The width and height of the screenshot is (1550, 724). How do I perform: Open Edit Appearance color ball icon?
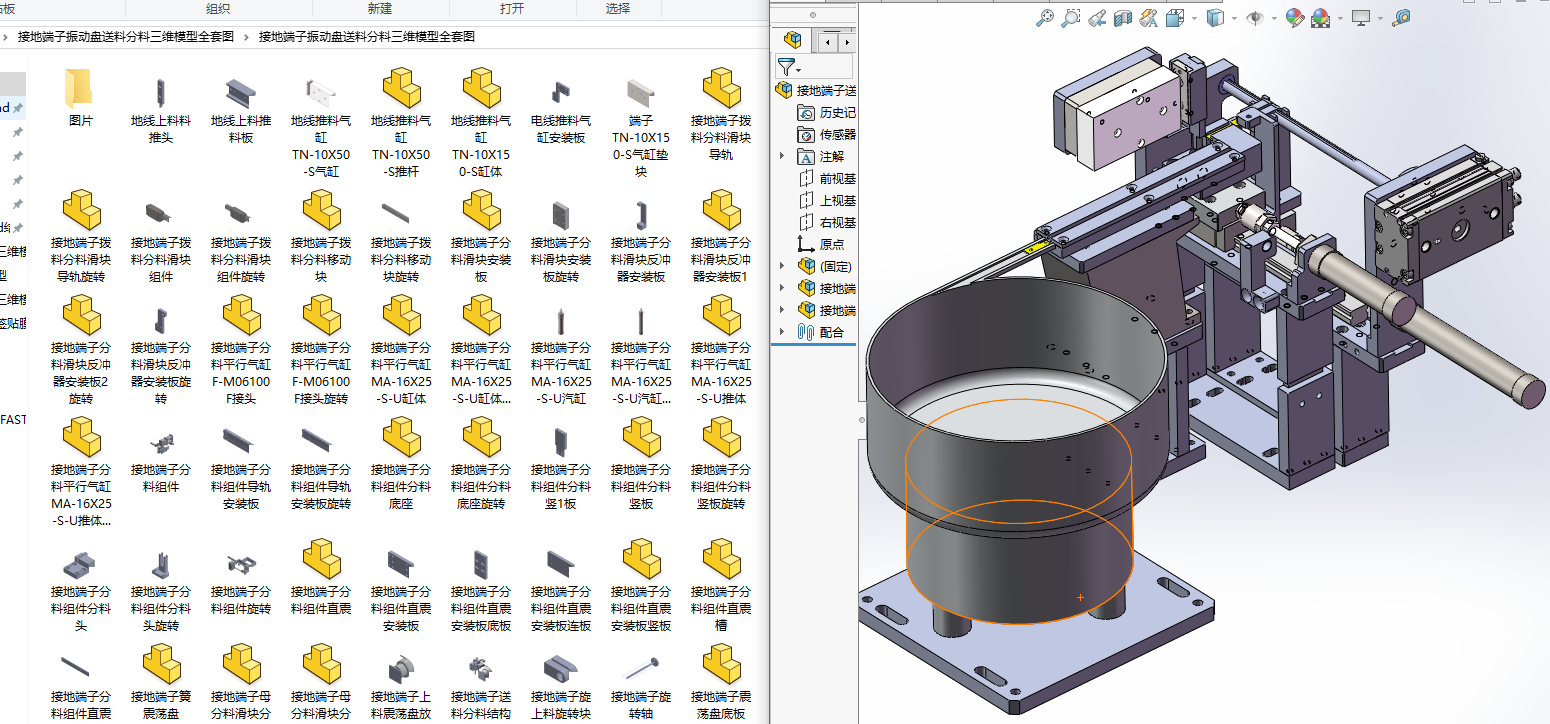[x=1295, y=18]
